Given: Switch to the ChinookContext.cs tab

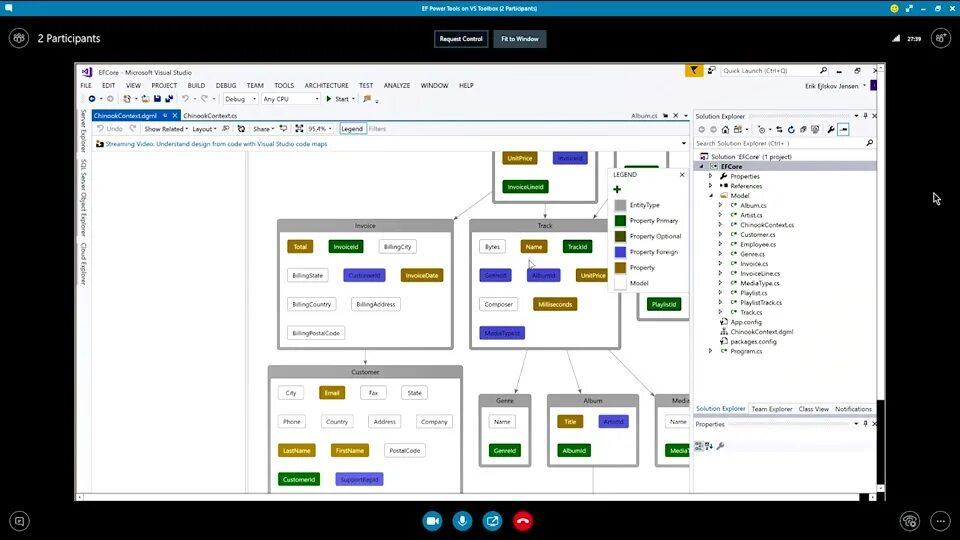Looking at the screenshot, I should pos(210,116).
